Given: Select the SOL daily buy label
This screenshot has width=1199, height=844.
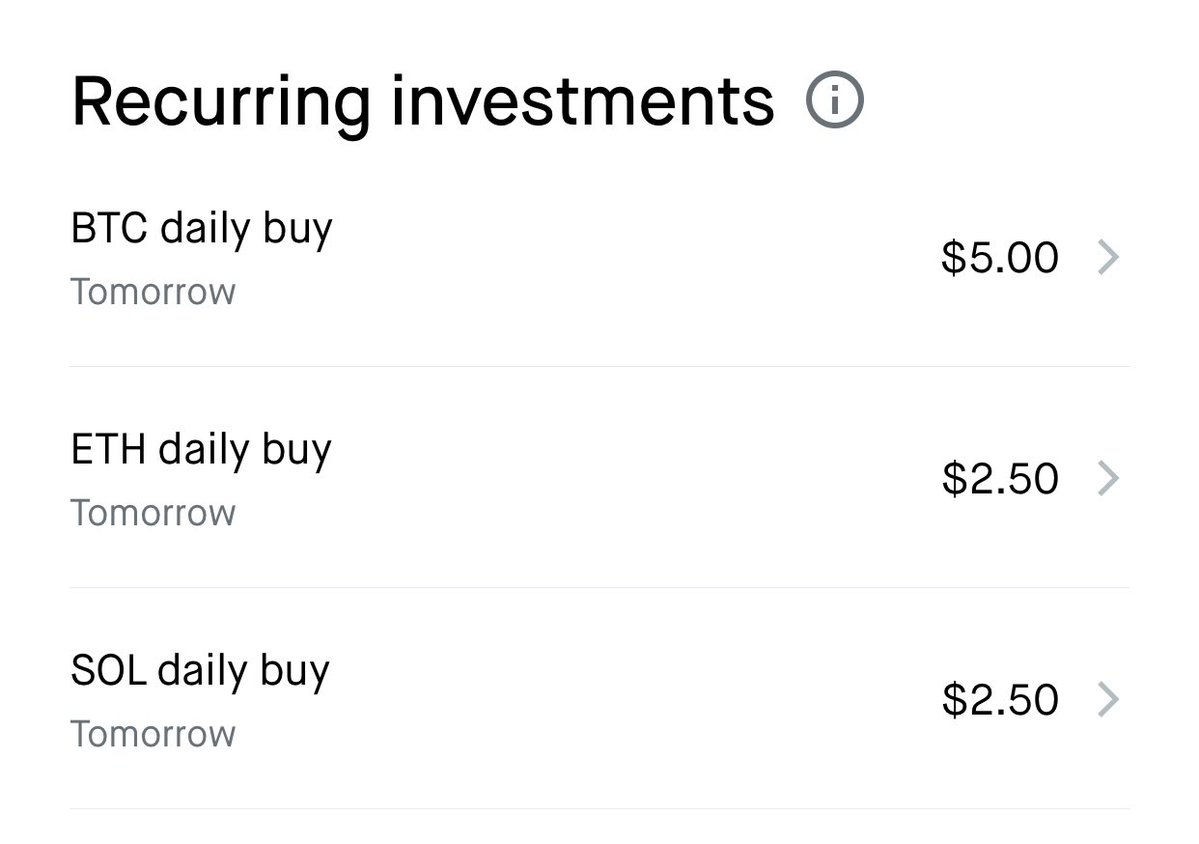Looking at the screenshot, I should pyautogui.click(x=200, y=671).
